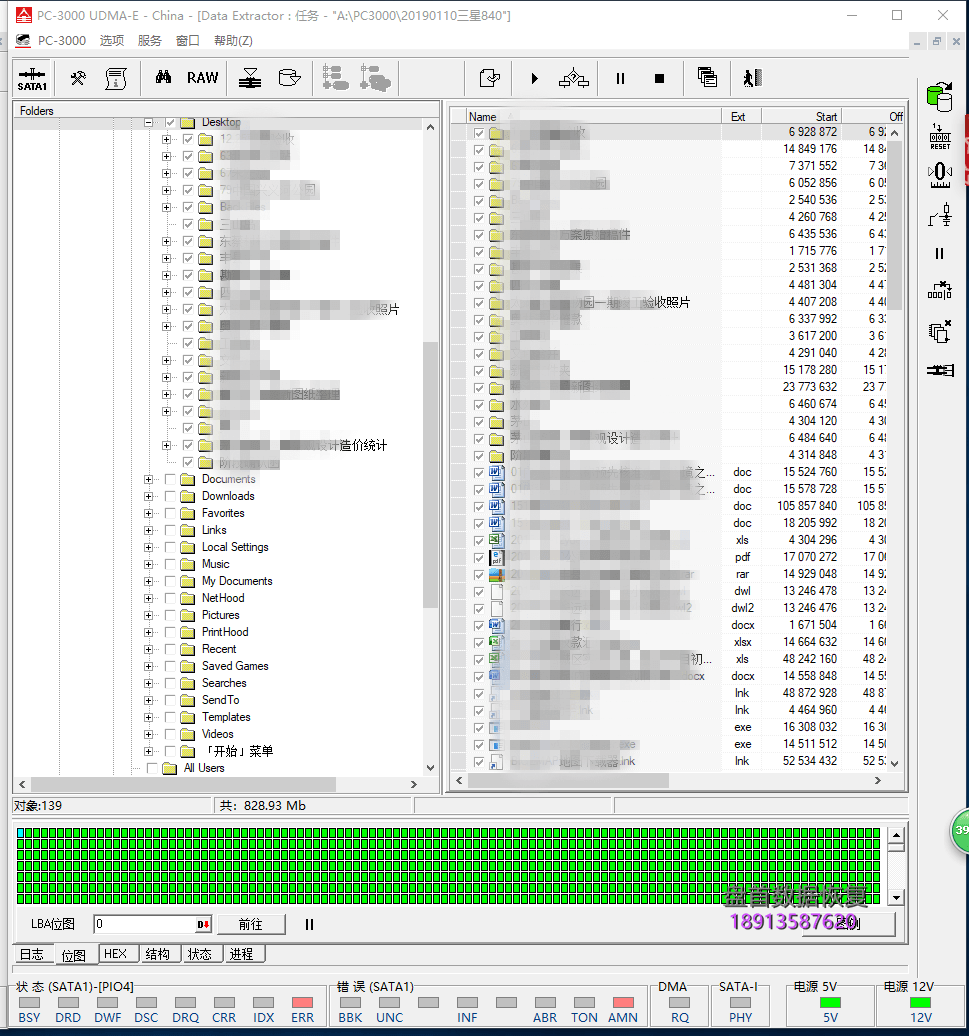Click the connector plug icon in sidebar

click(940, 370)
